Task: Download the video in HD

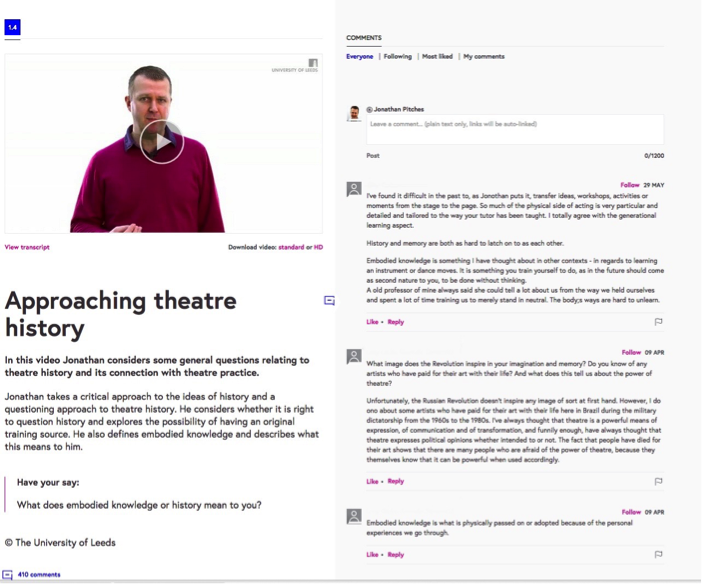Action: (x=318, y=247)
